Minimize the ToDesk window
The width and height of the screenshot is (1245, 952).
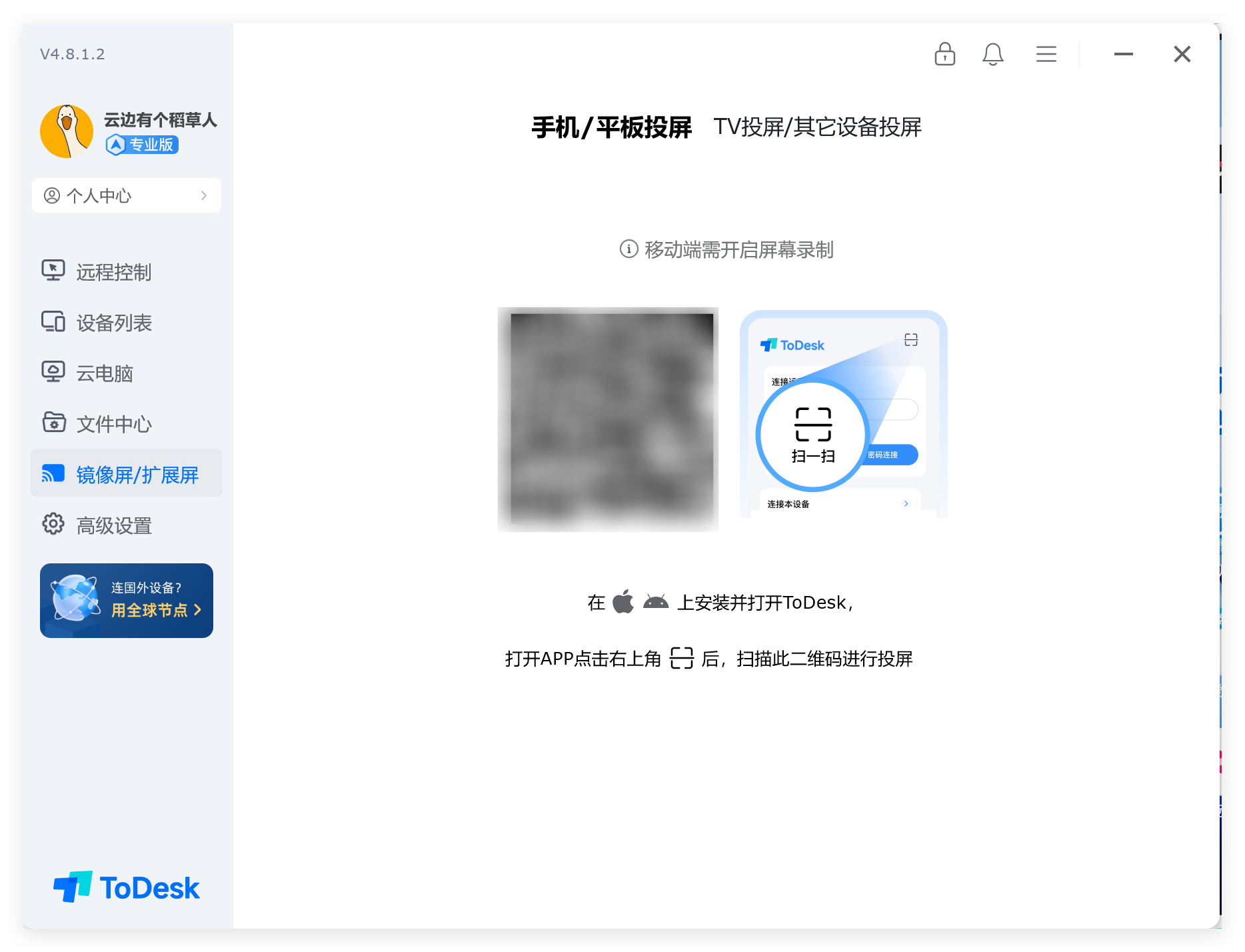(1123, 54)
